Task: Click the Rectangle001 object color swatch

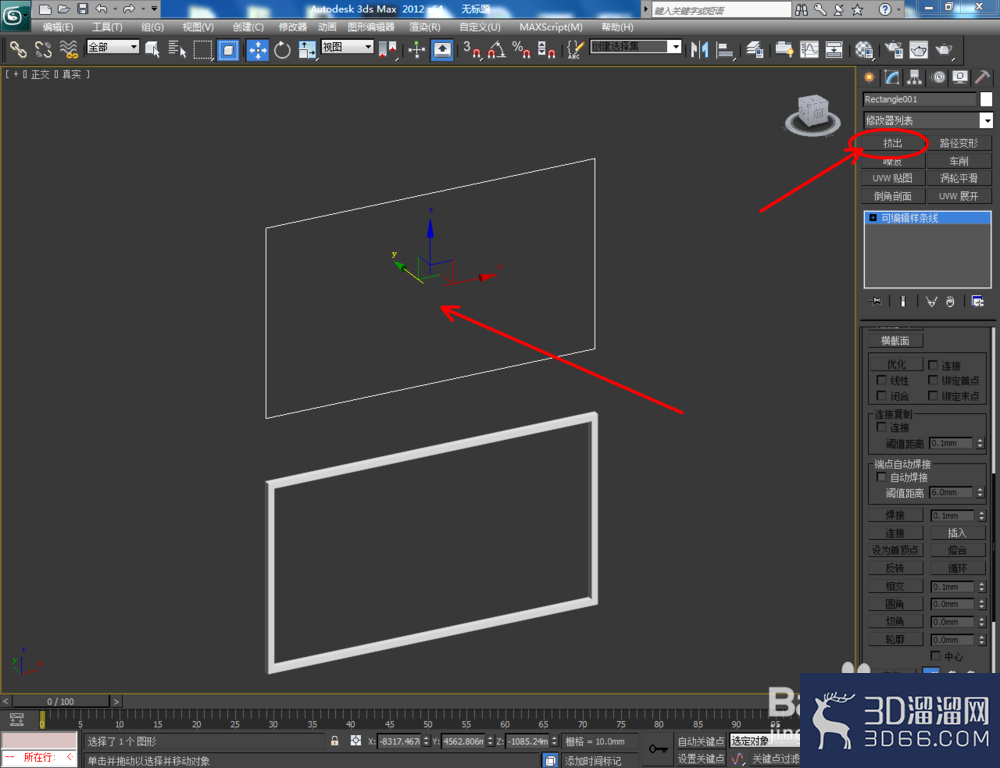Action: 986,99
